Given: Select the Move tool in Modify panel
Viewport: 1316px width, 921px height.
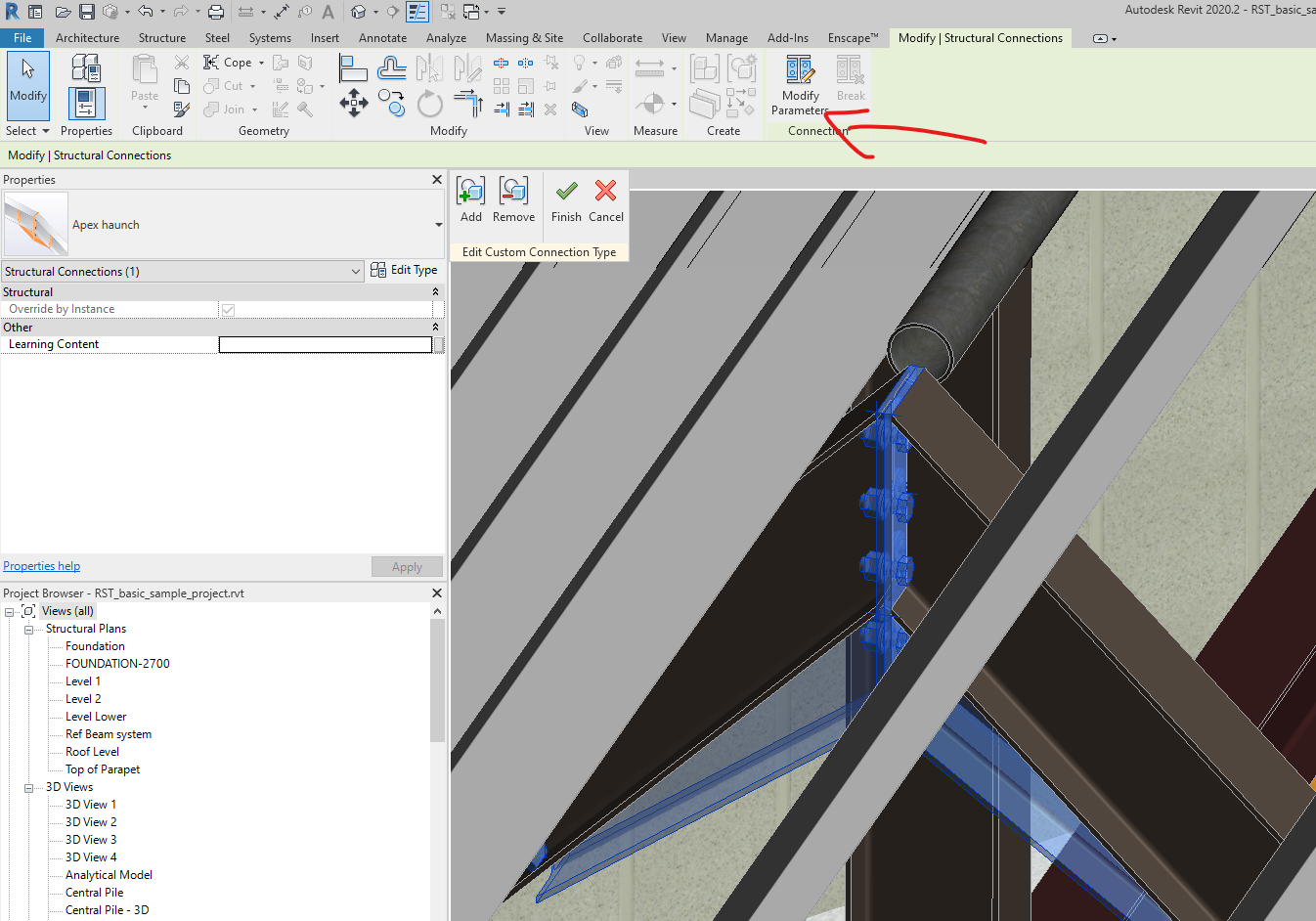Looking at the screenshot, I should click(x=354, y=102).
